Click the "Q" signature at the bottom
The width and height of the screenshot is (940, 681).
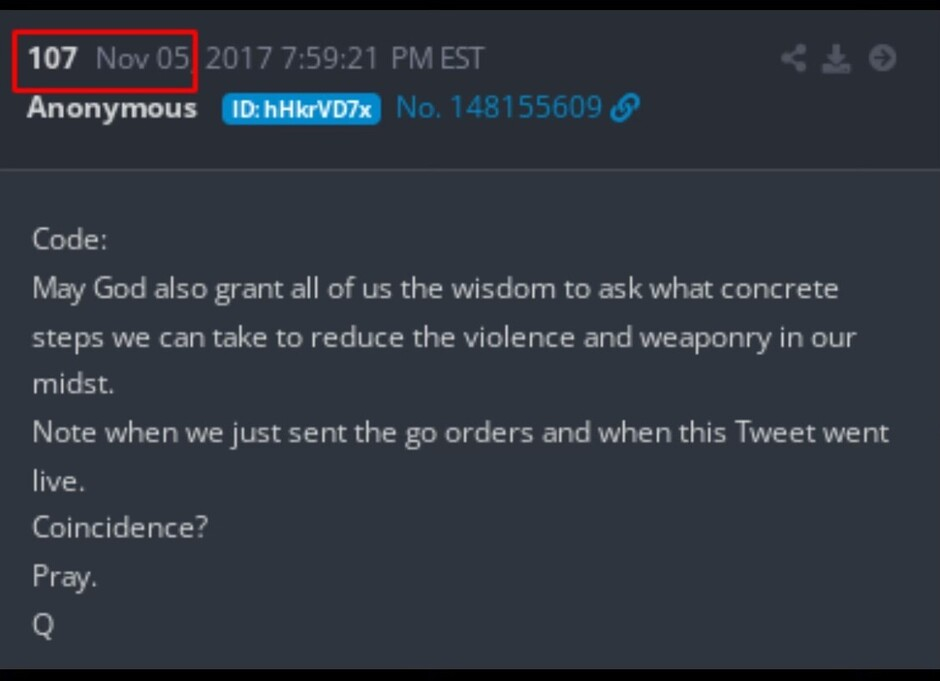pyautogui.click(x=43, y=626)
